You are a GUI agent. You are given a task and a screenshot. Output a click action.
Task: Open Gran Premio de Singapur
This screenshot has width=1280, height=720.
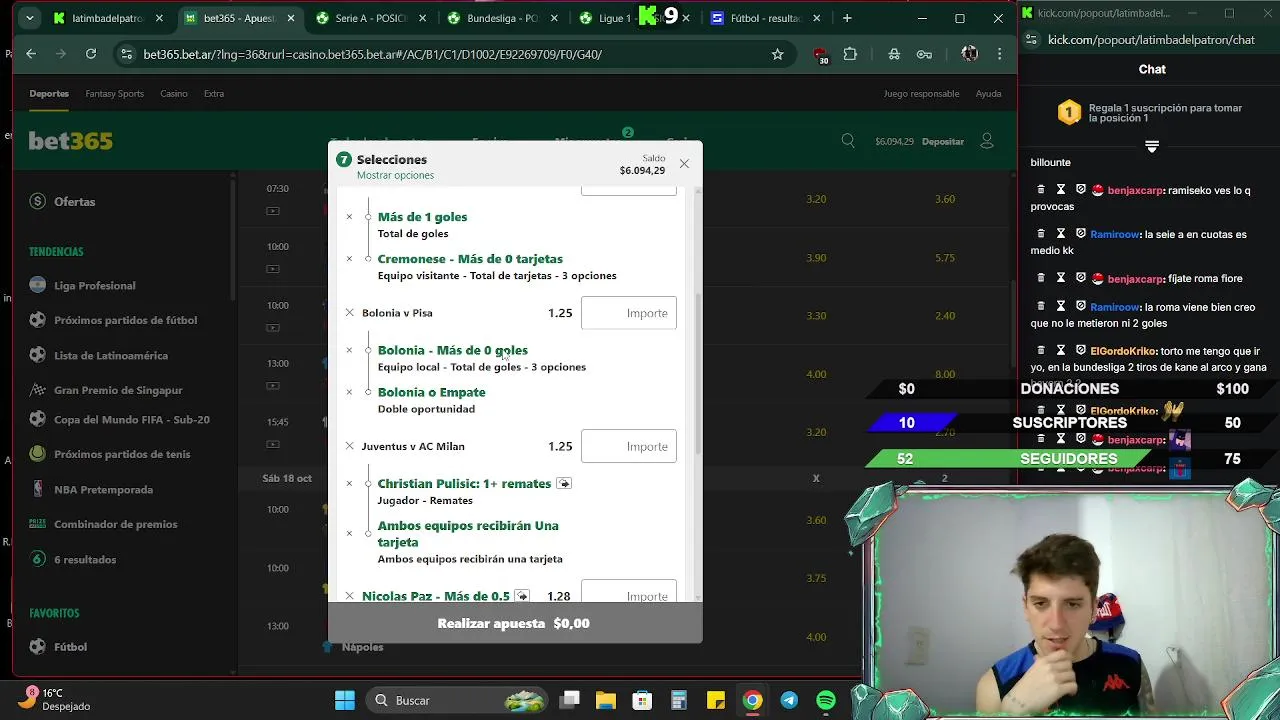(x=118, y=390)
